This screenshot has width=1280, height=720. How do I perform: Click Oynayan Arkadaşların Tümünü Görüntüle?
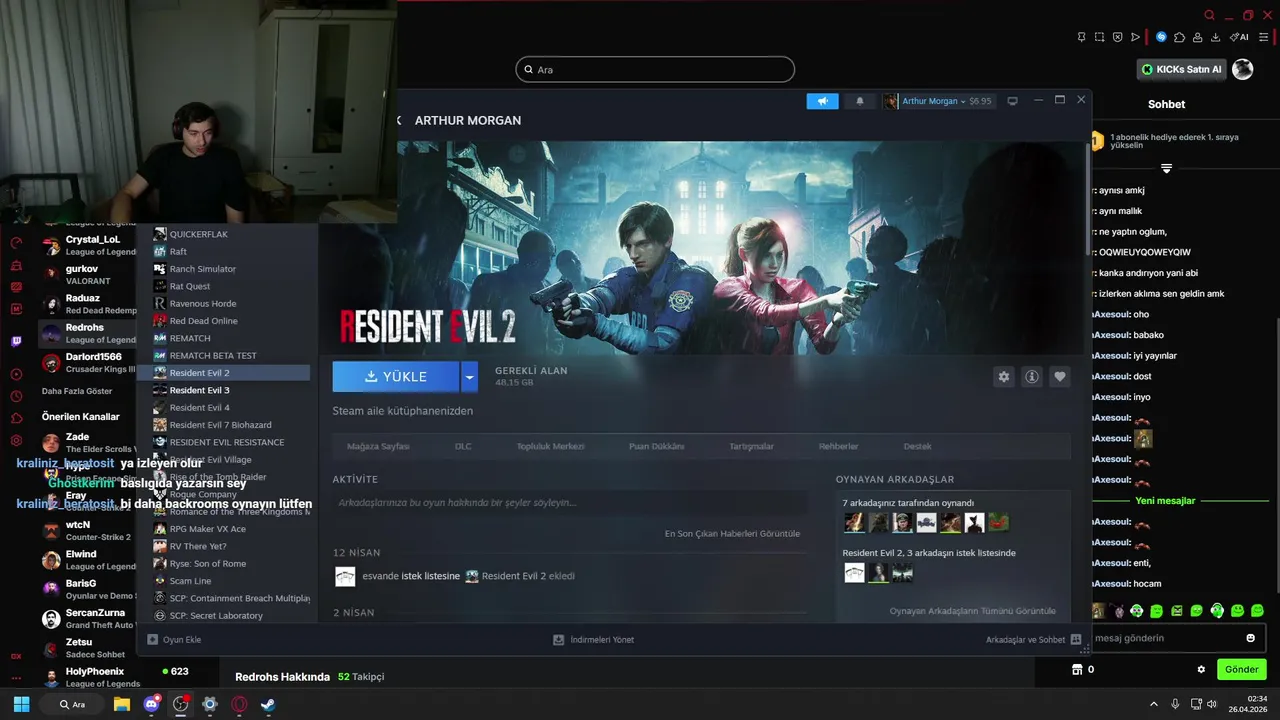click(972, 611)
